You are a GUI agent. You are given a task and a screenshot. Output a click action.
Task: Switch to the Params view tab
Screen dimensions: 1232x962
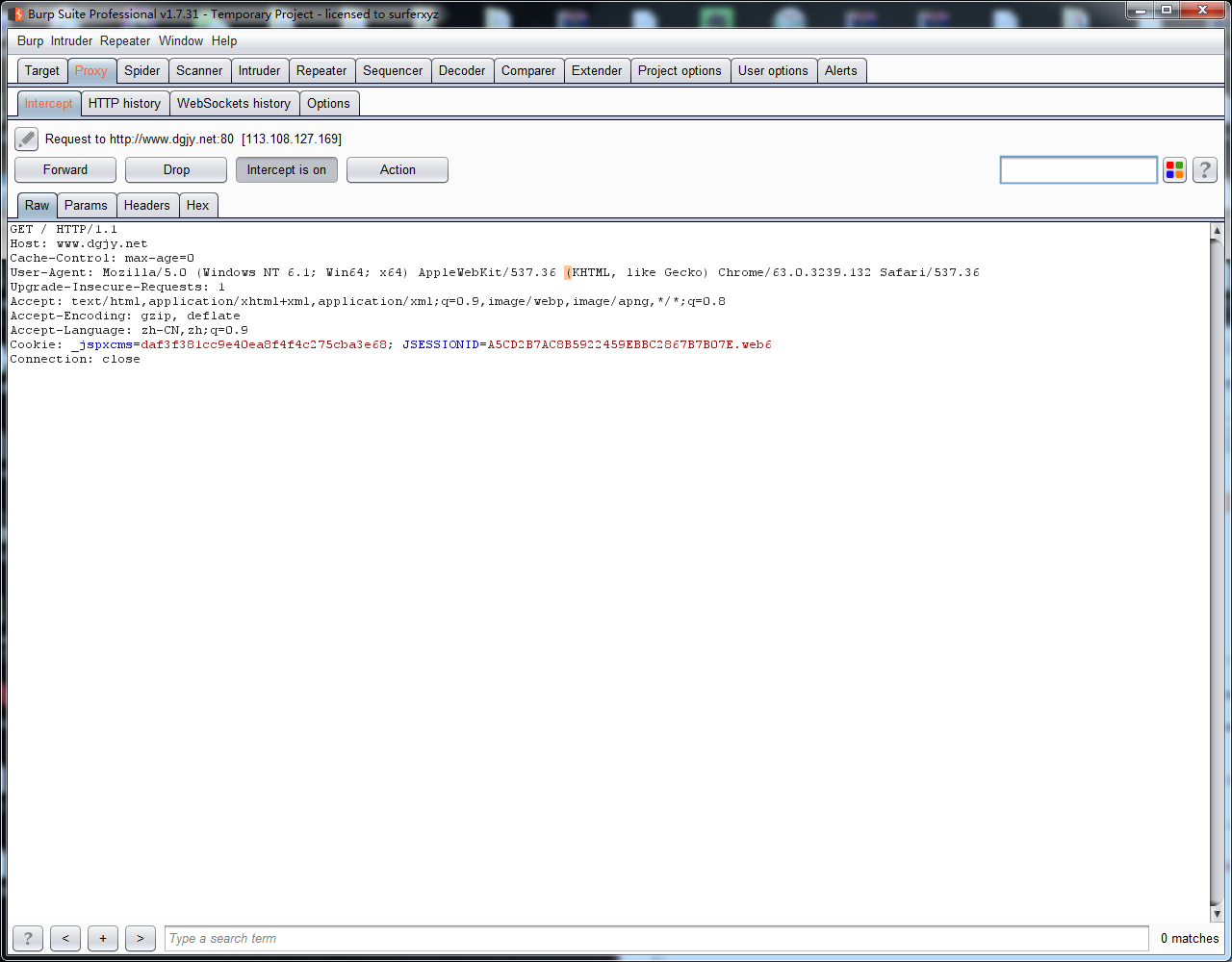(x=86, y=206)
